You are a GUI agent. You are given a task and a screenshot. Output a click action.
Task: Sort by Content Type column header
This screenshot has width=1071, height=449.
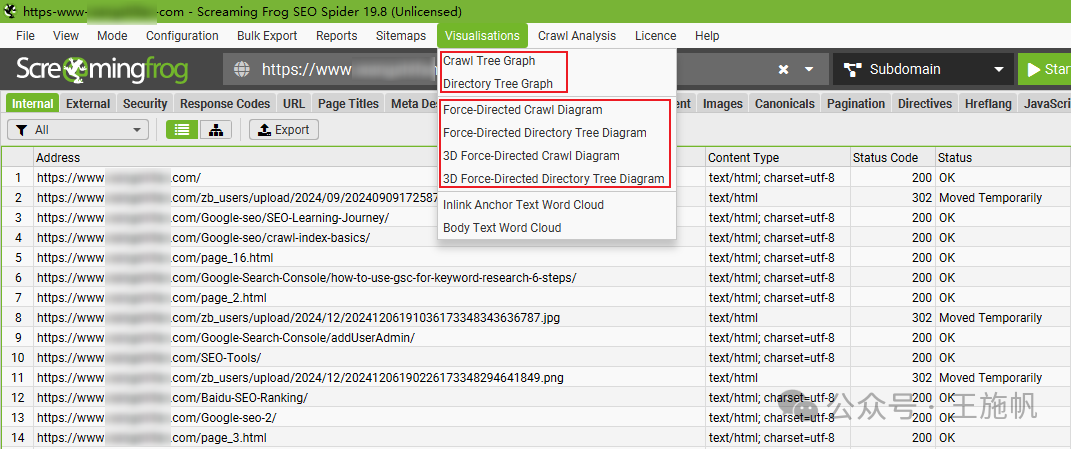[x=778, y=157]
